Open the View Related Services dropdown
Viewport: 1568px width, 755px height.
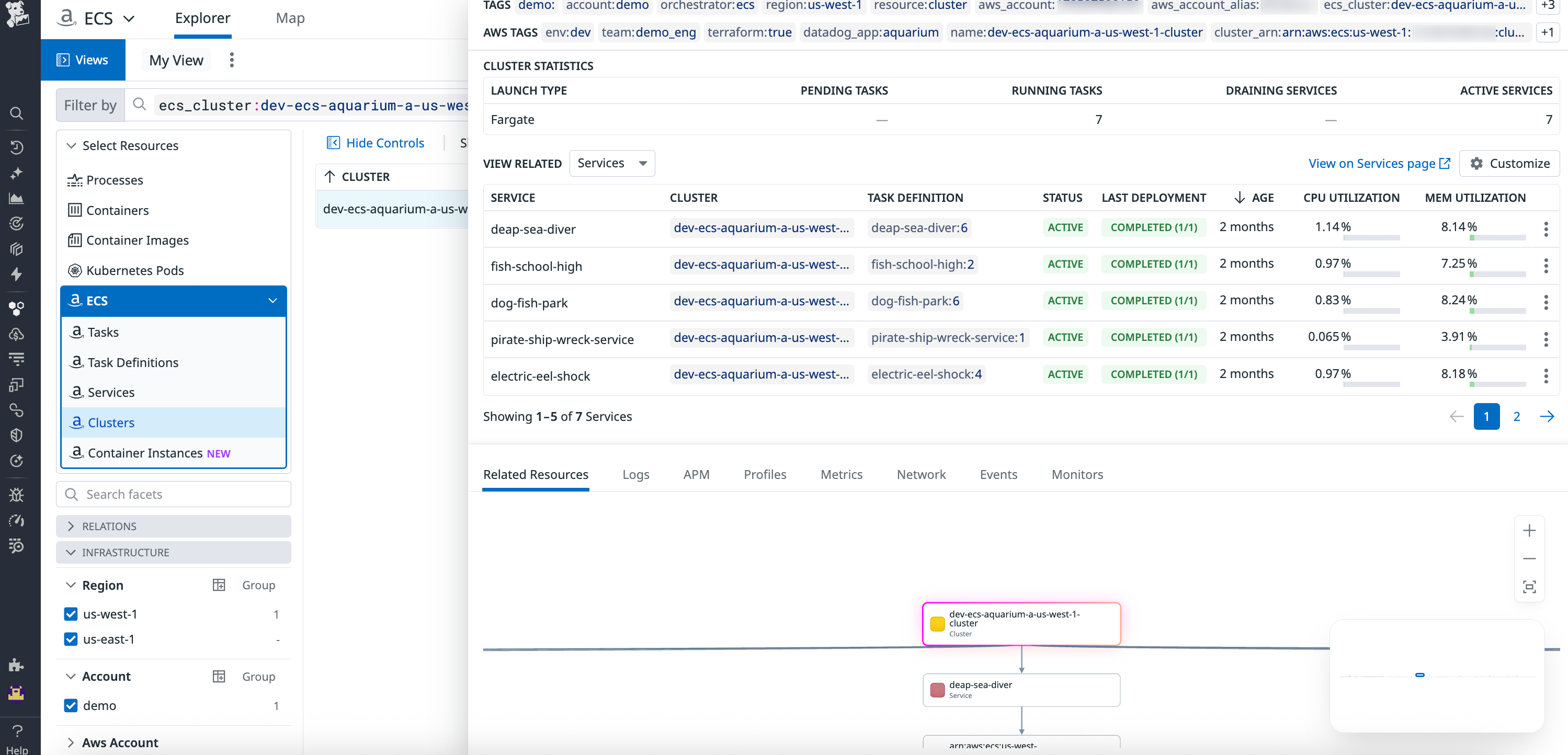point(612,163)
